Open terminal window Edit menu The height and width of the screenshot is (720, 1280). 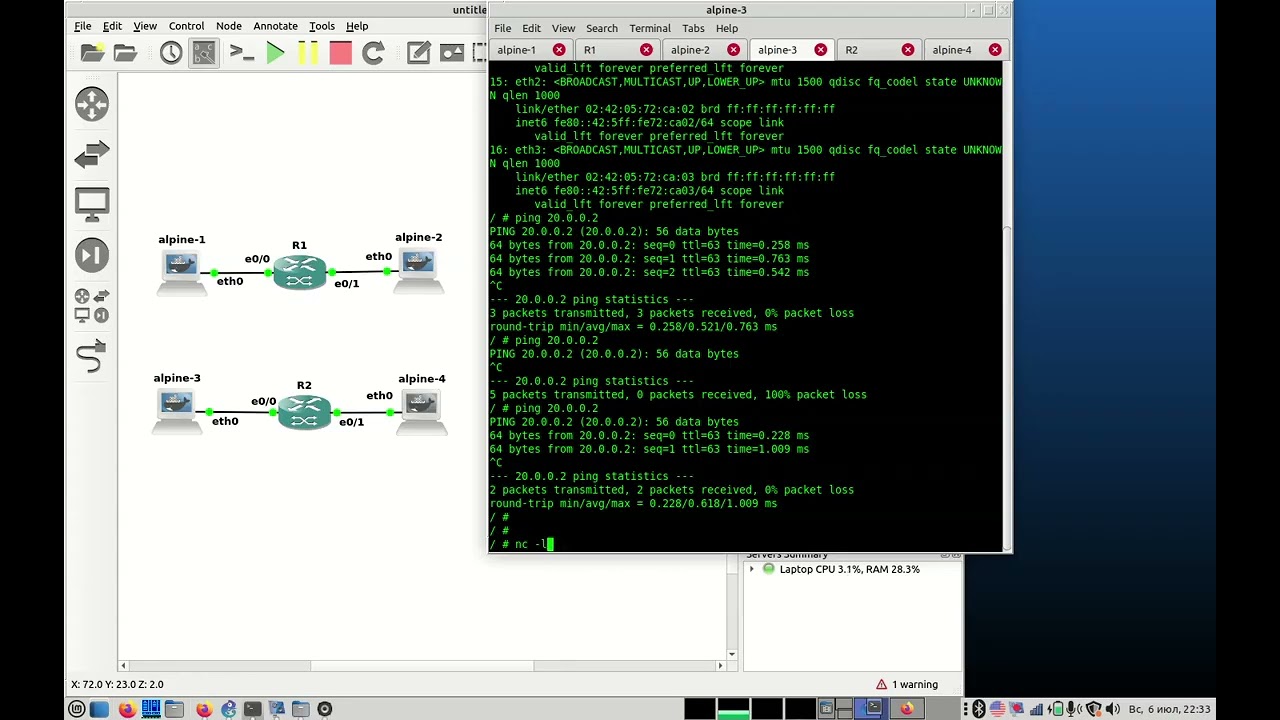click(x=531, y=28)
